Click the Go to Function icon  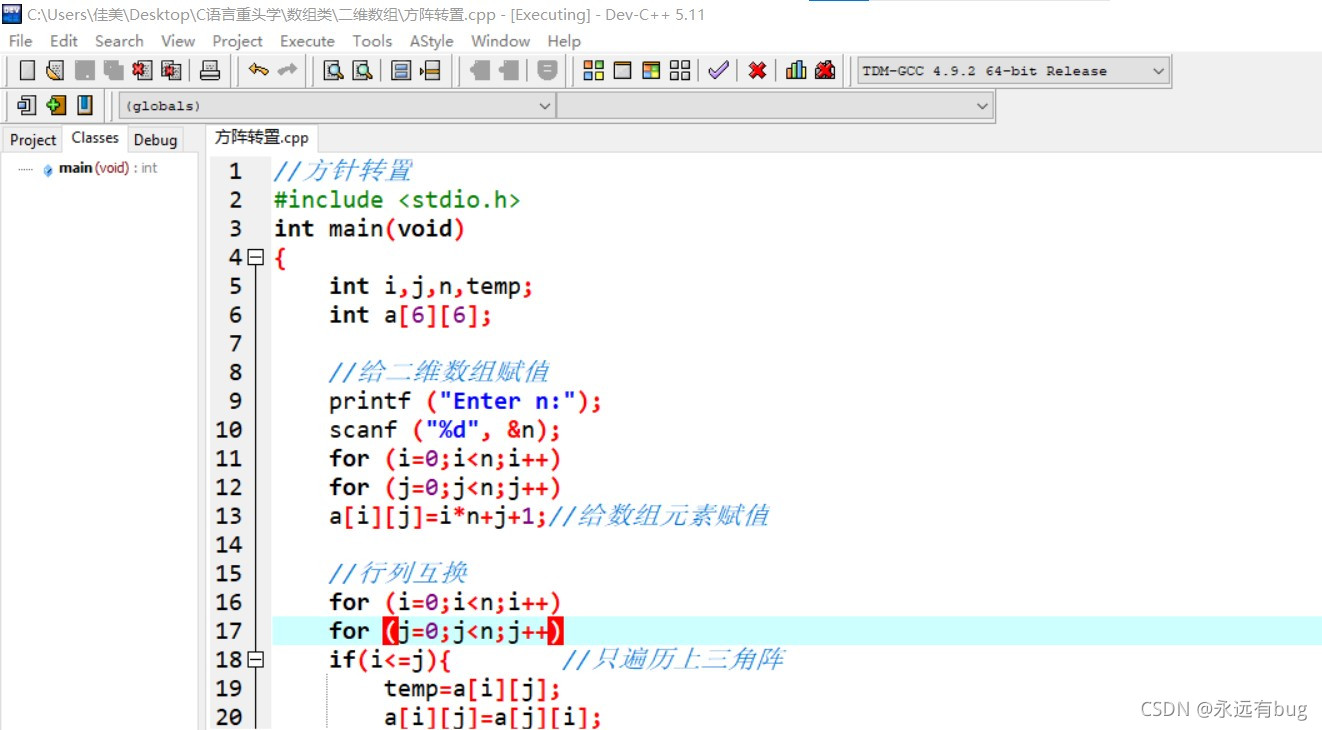[402, 71]
